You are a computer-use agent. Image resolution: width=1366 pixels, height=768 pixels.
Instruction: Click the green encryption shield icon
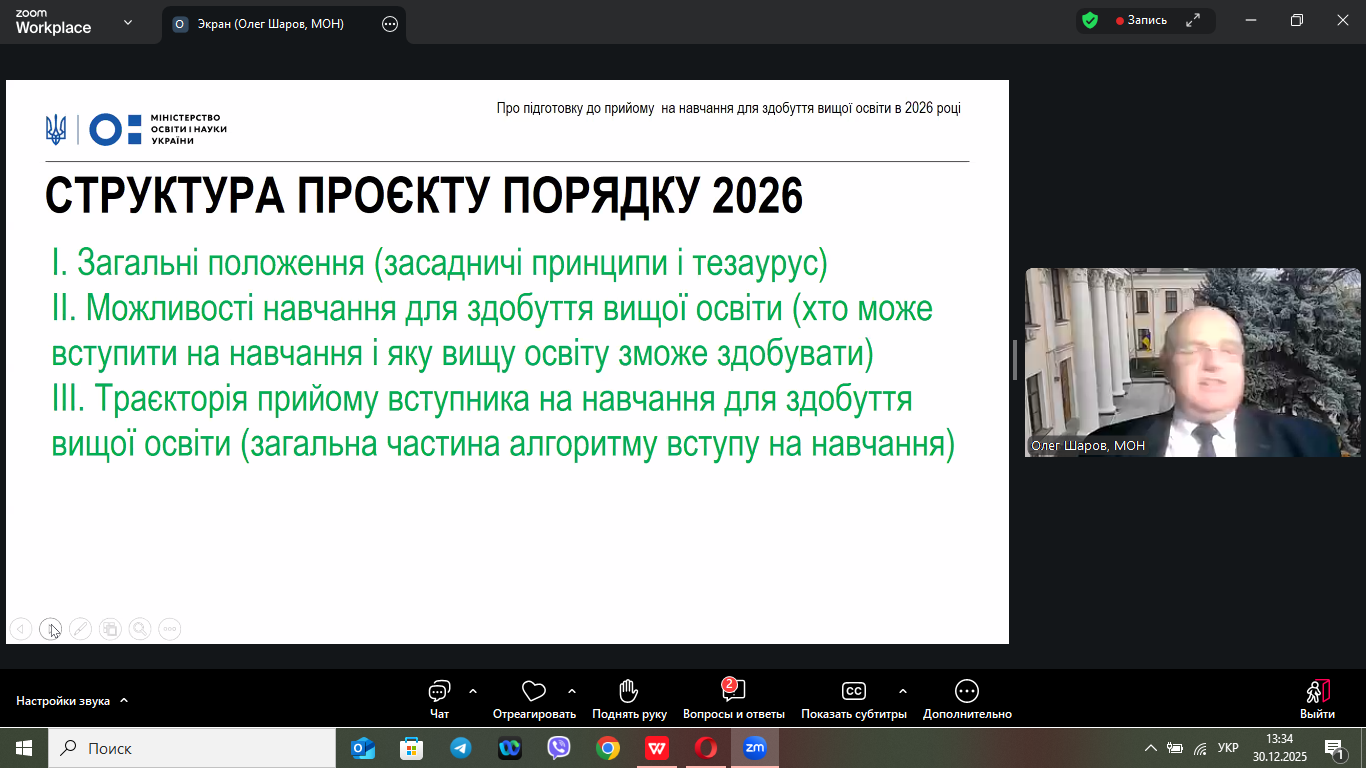point(1090,20)
